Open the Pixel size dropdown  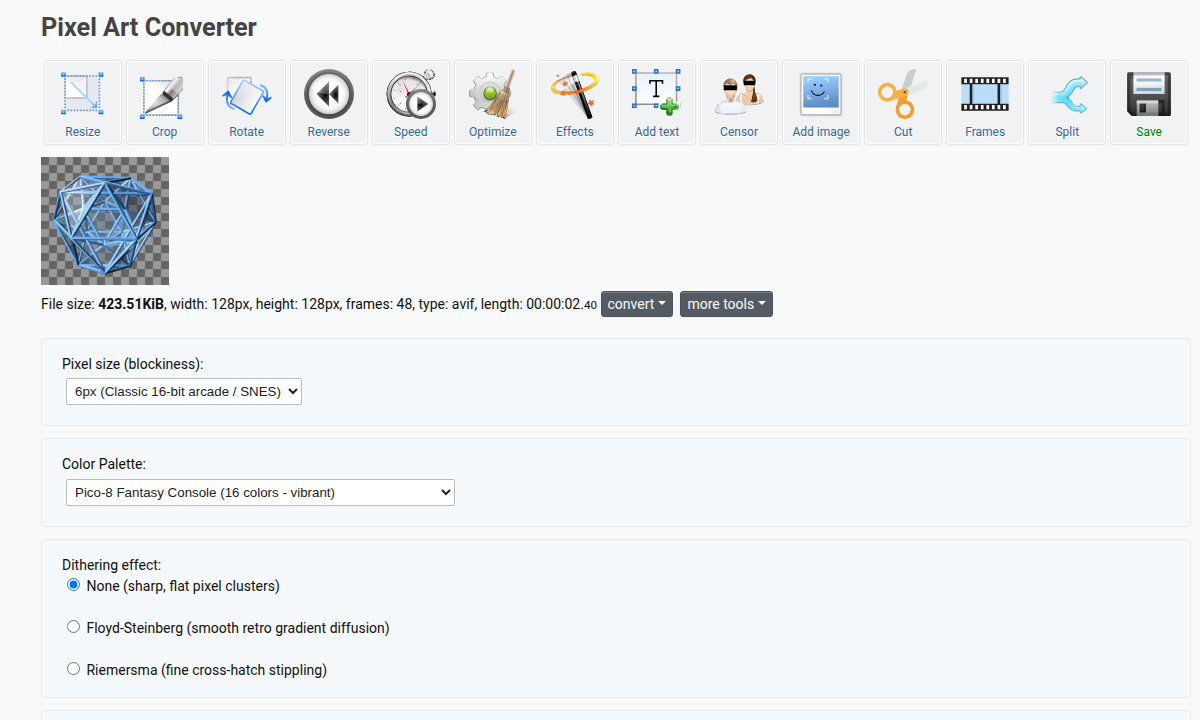(184, 392)
